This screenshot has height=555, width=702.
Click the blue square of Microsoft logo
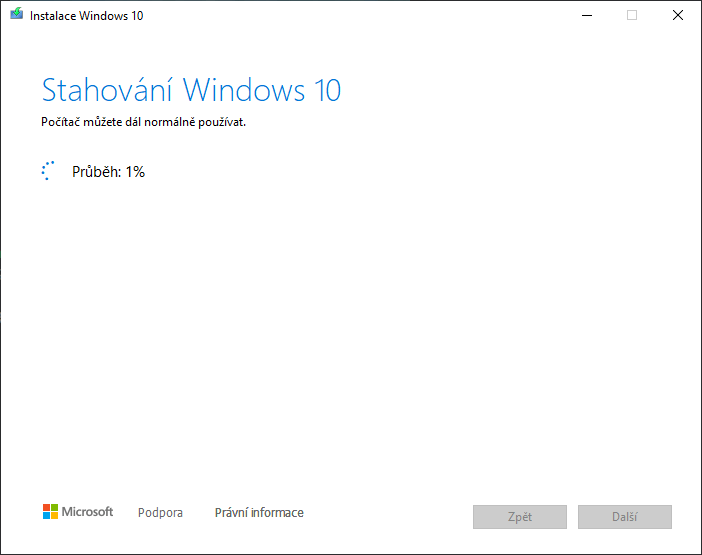(46, 516)
